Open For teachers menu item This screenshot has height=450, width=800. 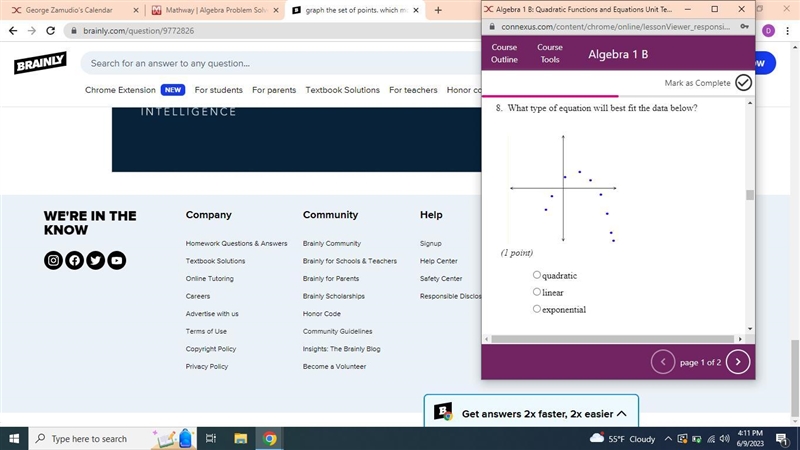tap(413, 90)
